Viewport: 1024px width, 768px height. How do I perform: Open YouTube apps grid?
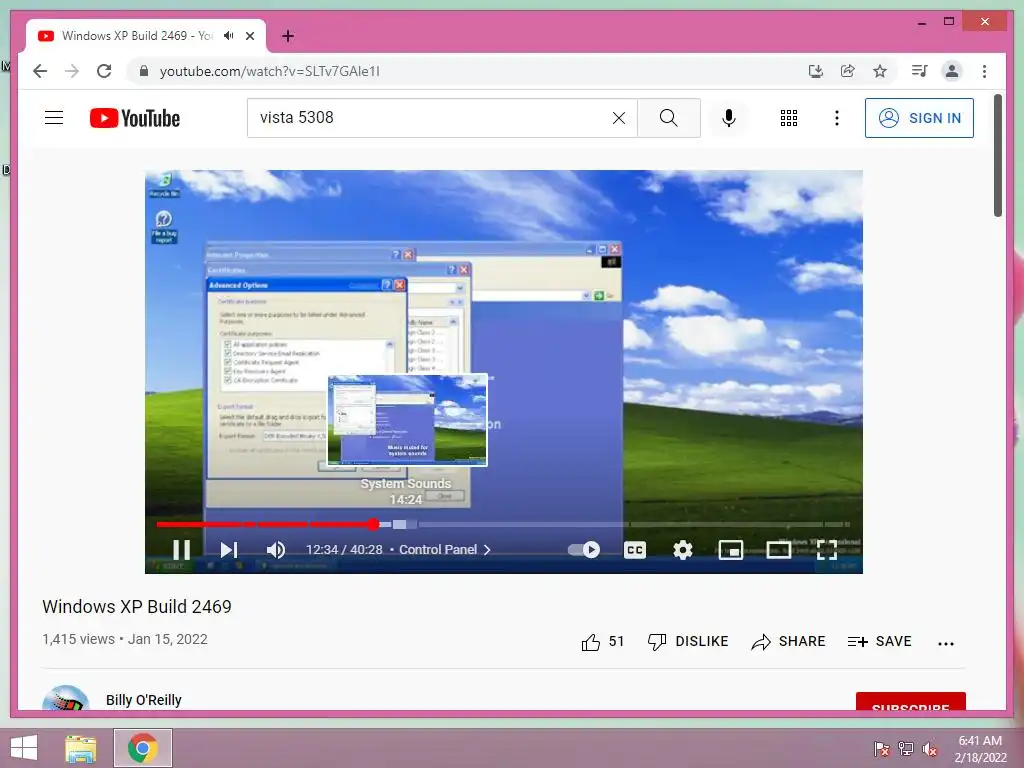click(789, 118)
